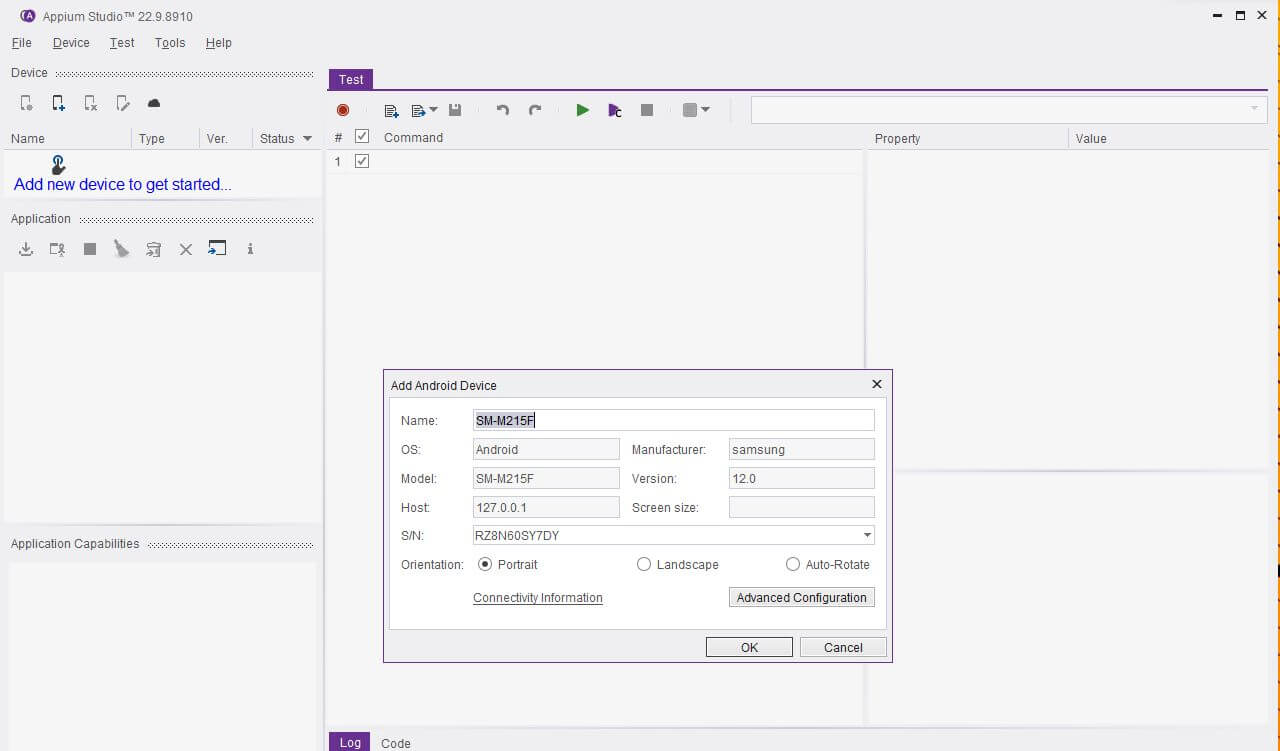Click the Add Device phone-plus icon
The image size is (1280, 751).
tap(59, 103)
